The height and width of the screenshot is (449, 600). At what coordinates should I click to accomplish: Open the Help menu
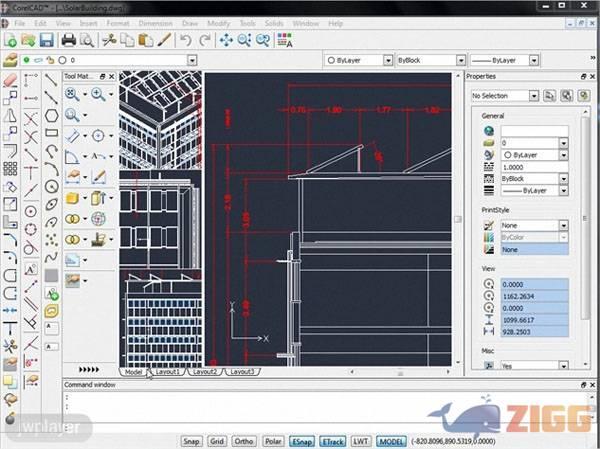coord(336,23)
